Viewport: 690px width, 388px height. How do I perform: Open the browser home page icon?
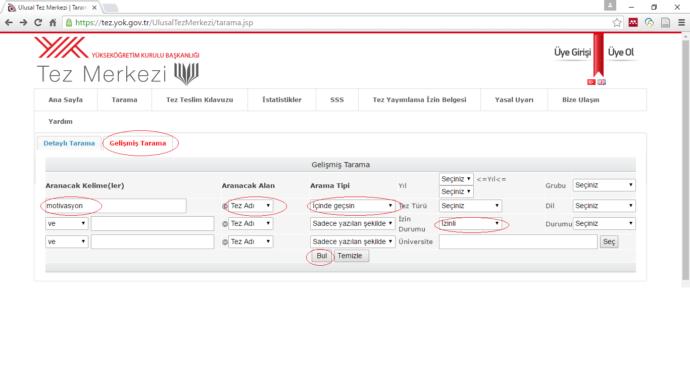(x=53, y=22)
